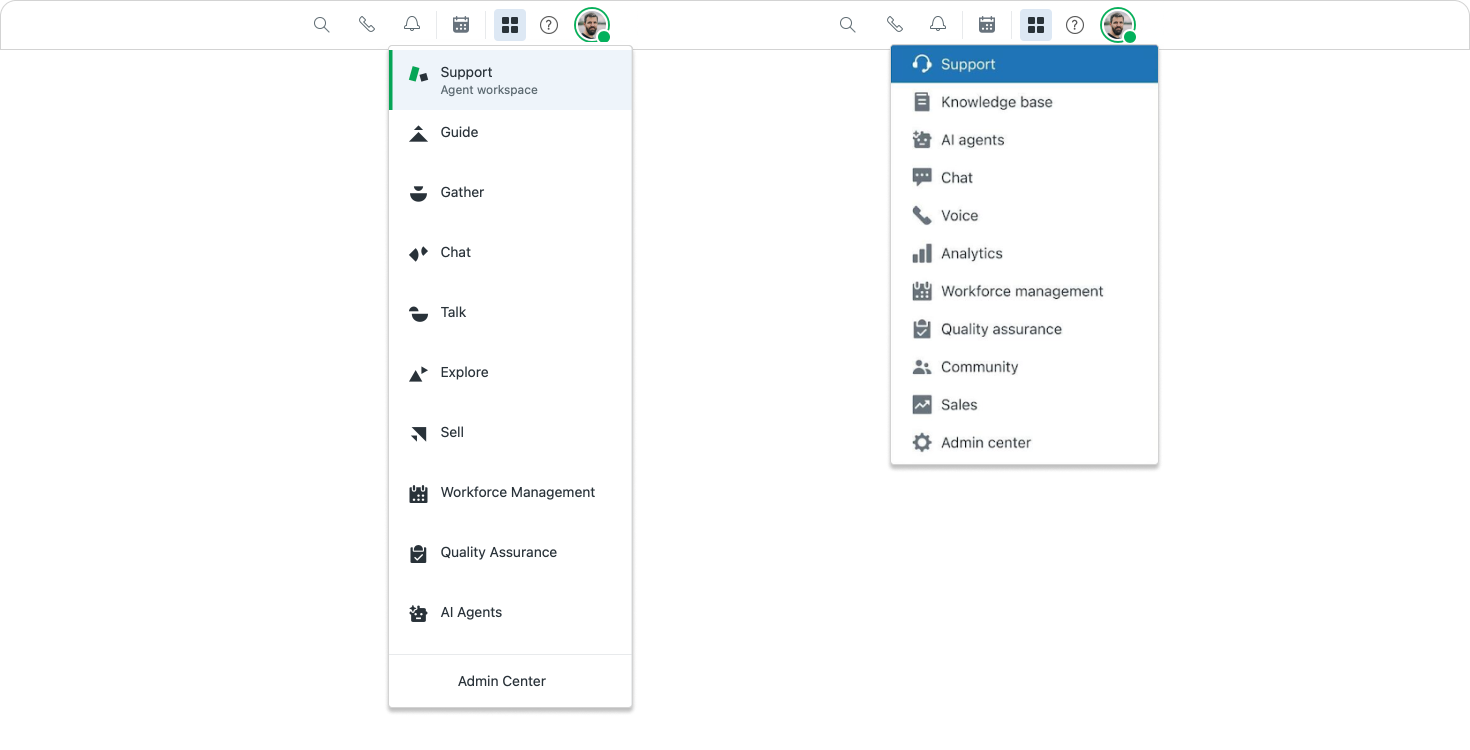1470x750 pixels.
Task: Open Chat in the right menu
Action: [x=1024, y=178]
